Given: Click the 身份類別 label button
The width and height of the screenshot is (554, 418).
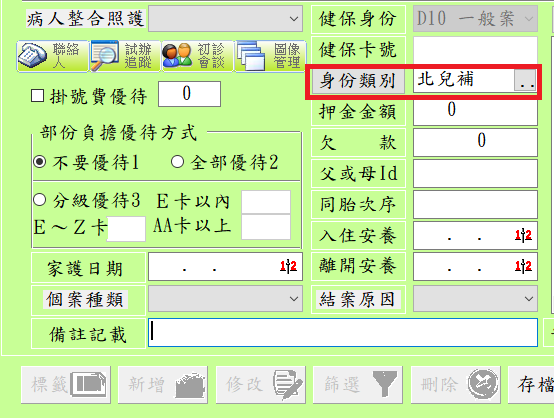Looking at the screenshot, I should tap(358, 81).
